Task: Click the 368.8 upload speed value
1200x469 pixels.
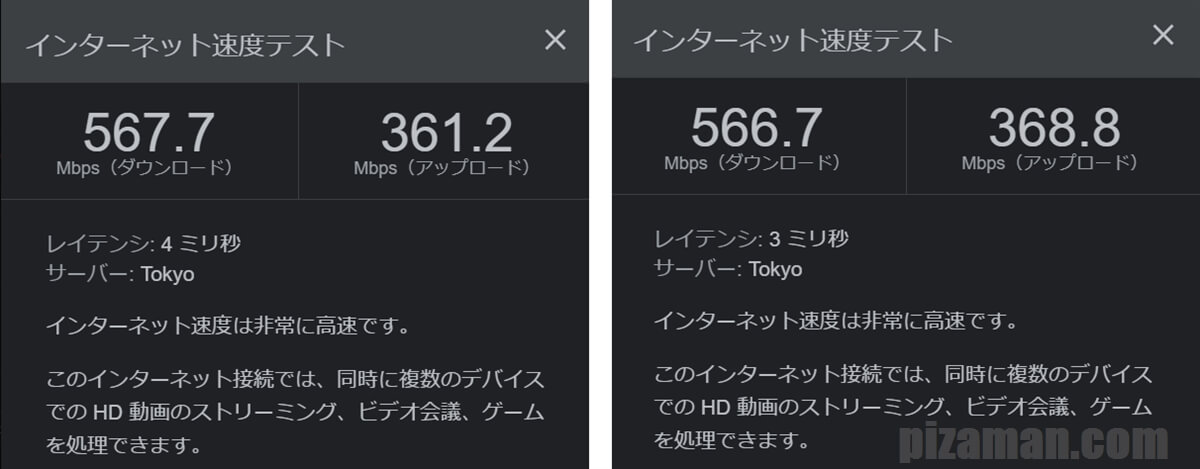Action: tap(1054, 129)
